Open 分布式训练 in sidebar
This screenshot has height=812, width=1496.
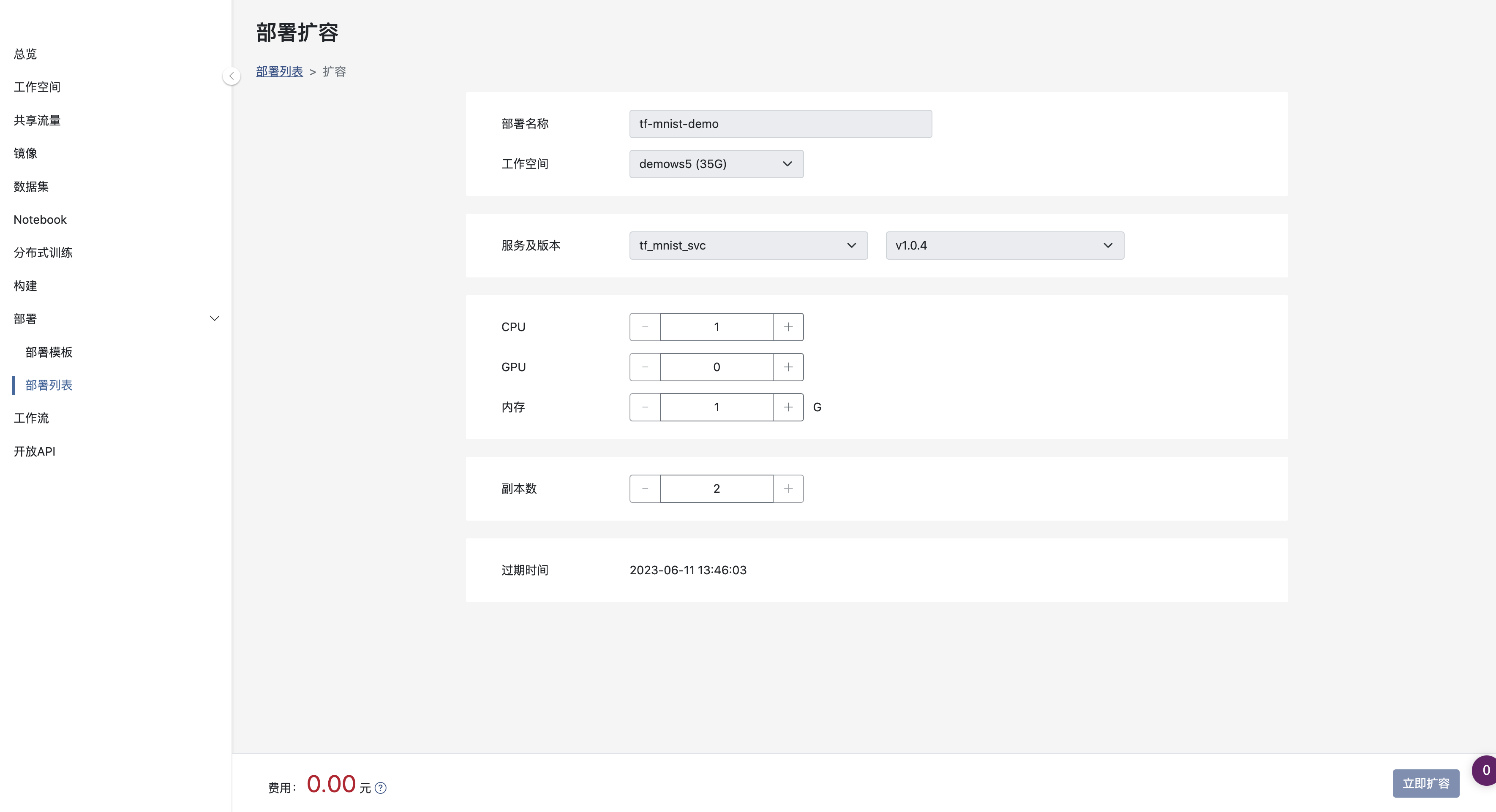(x=43, y=253)
